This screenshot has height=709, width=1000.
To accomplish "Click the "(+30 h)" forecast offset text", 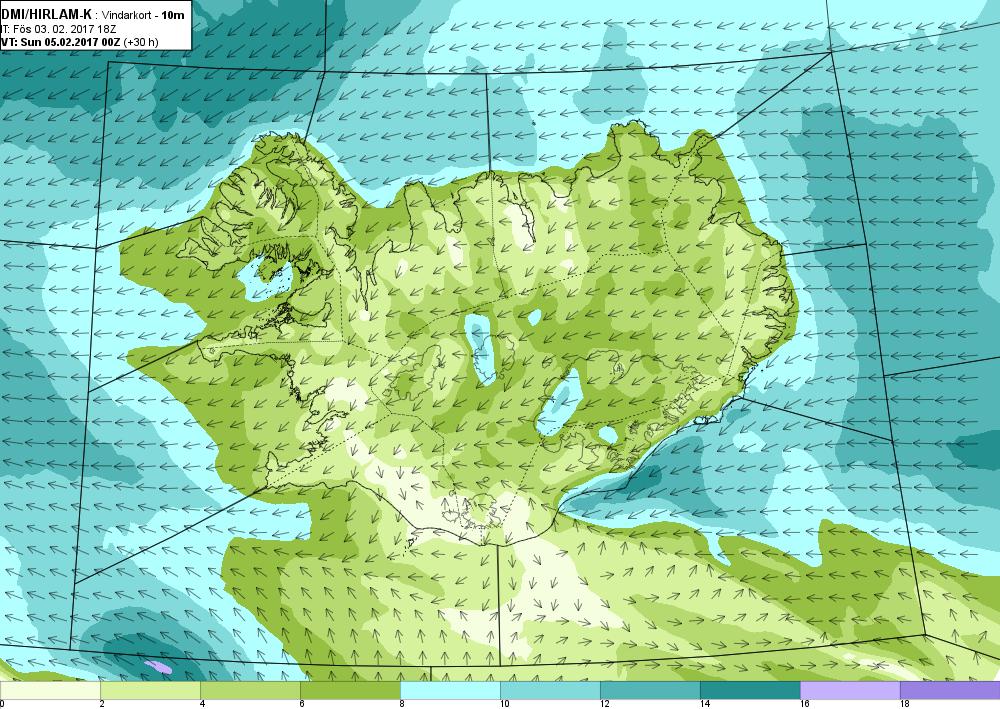I will click(141, 42).
